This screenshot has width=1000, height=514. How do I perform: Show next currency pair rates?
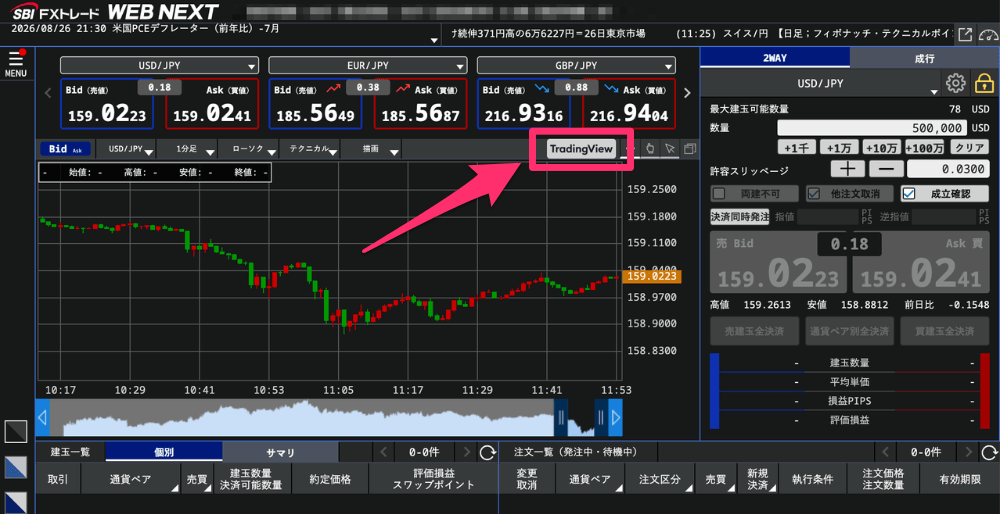coord(687,93)
